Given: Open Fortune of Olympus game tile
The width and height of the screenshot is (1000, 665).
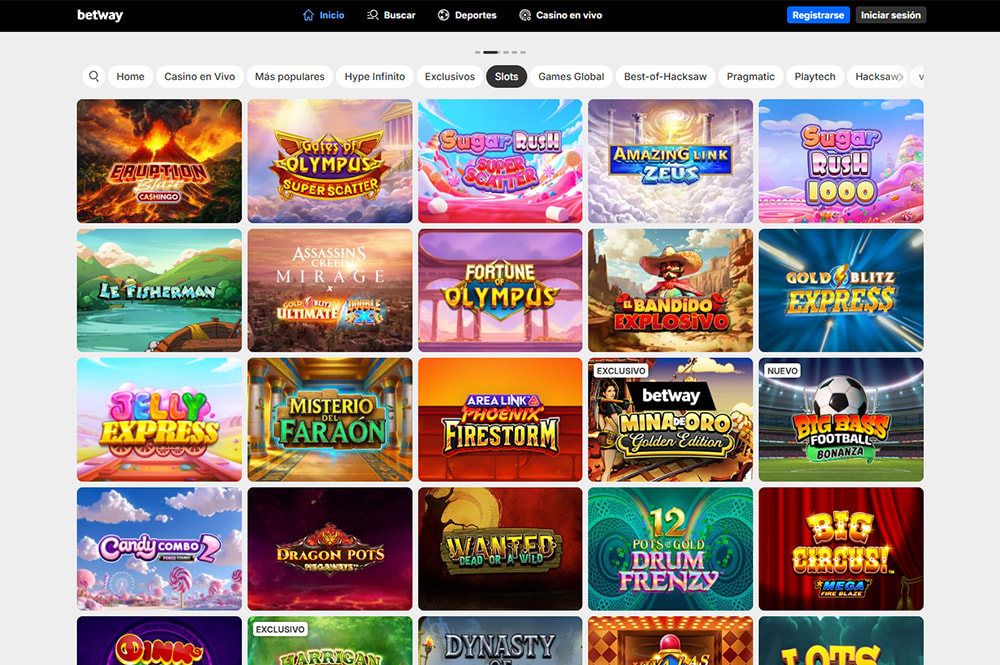Looking at the screenshot, I should 500,290.
